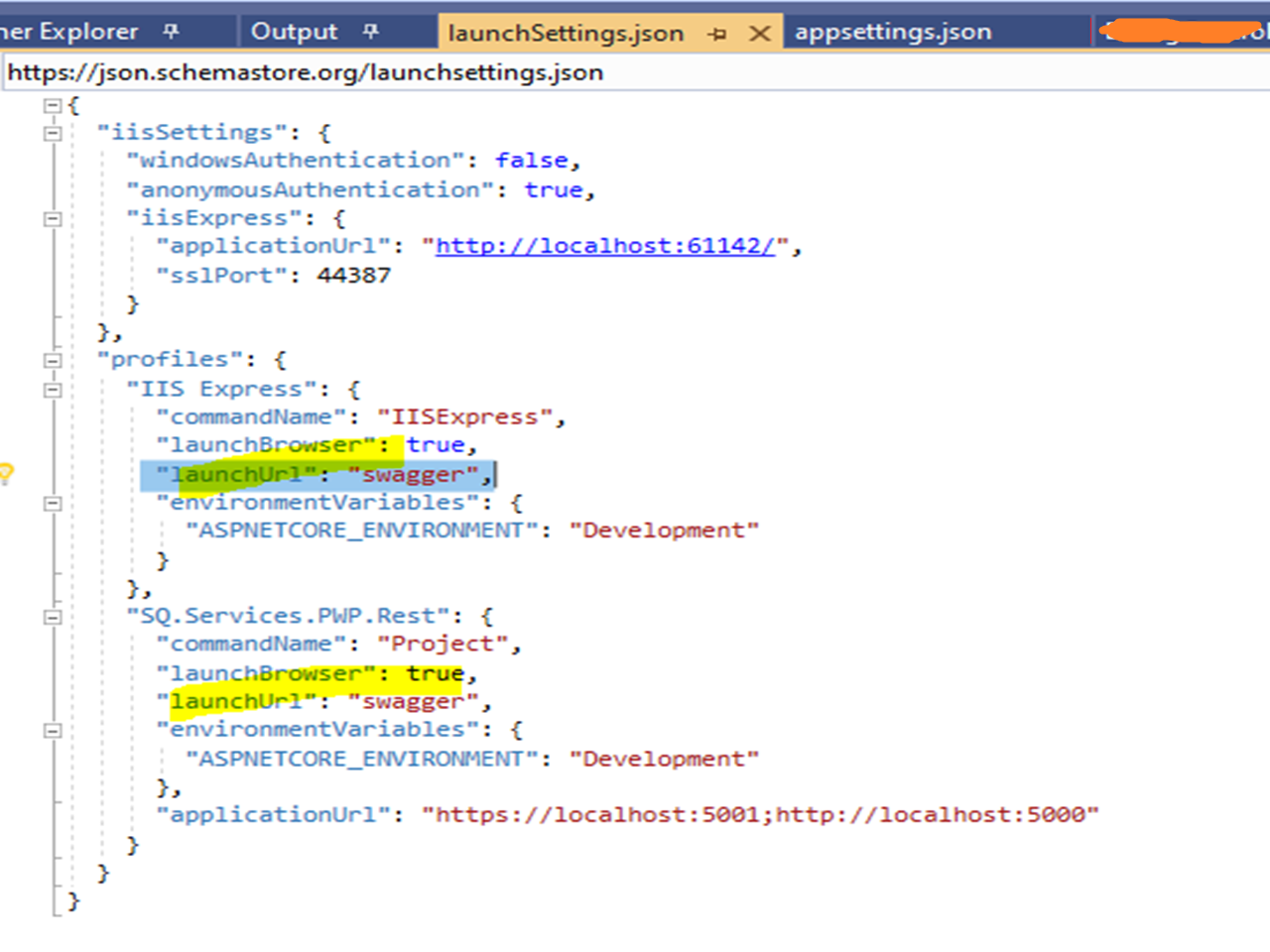1270x952 pixels.
Task: Collapse environmentVariables under SQ.Services.PWP.Rest profile
Action: [53, 731]
